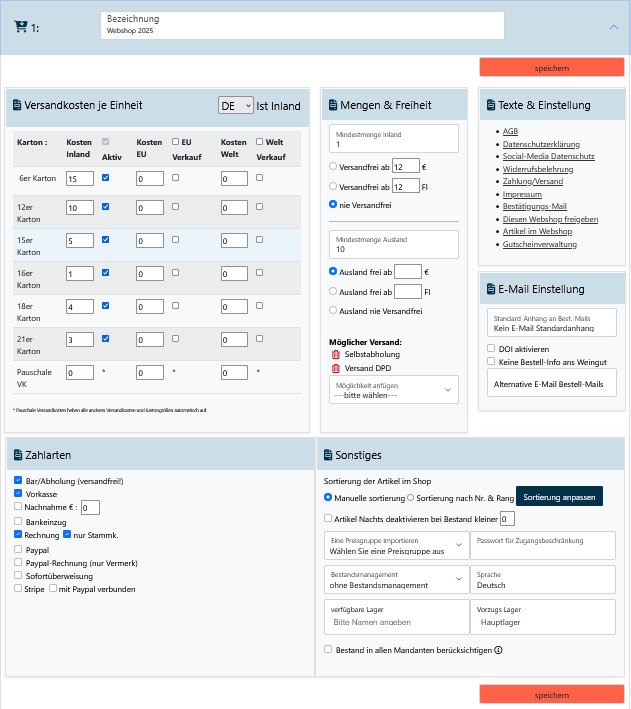Click the Versandkosten je Einheit document icon
Screen dimensions: 631x709
[17, 105]
